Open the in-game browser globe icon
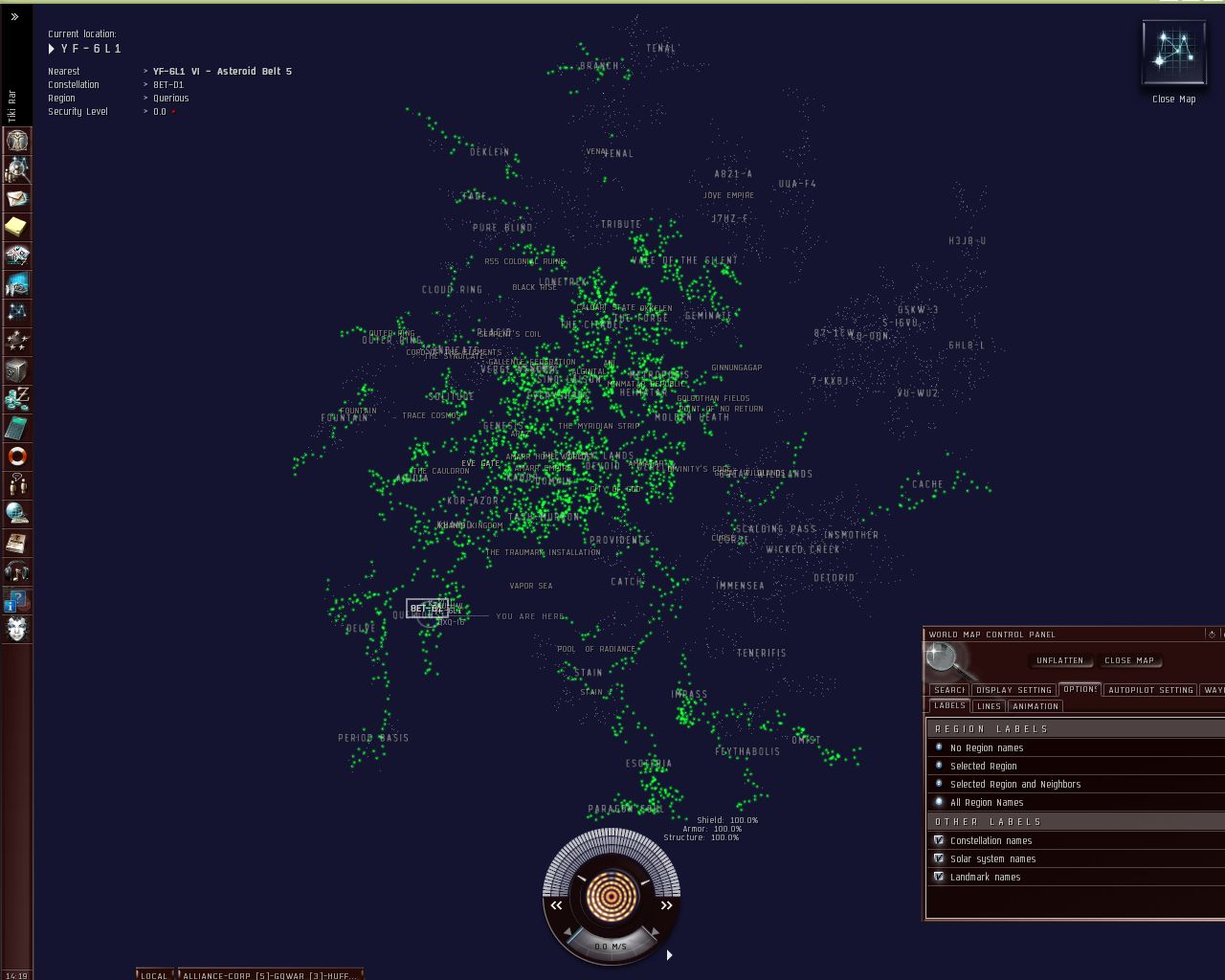Viewport: 1225px width, 980px height. pyautogui.click(x=17, y=514)
